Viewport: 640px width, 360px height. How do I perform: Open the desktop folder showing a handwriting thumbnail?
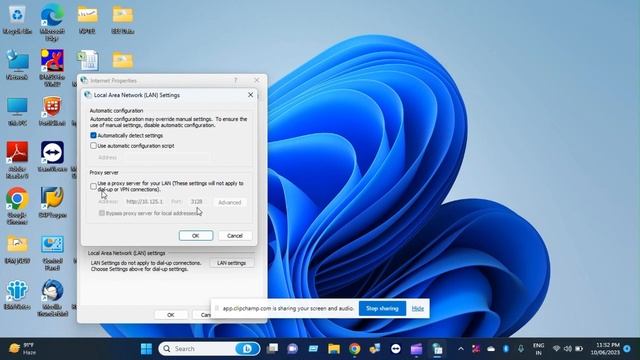[87, 20]
